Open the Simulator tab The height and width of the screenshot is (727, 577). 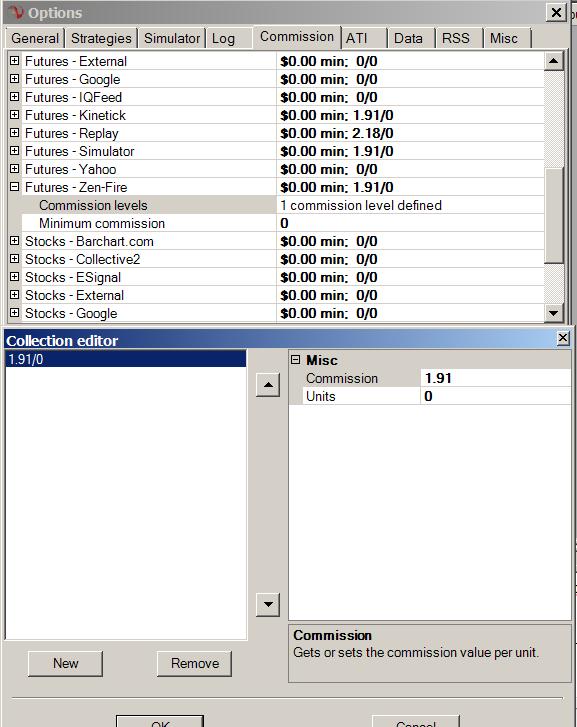pos(172,38)
